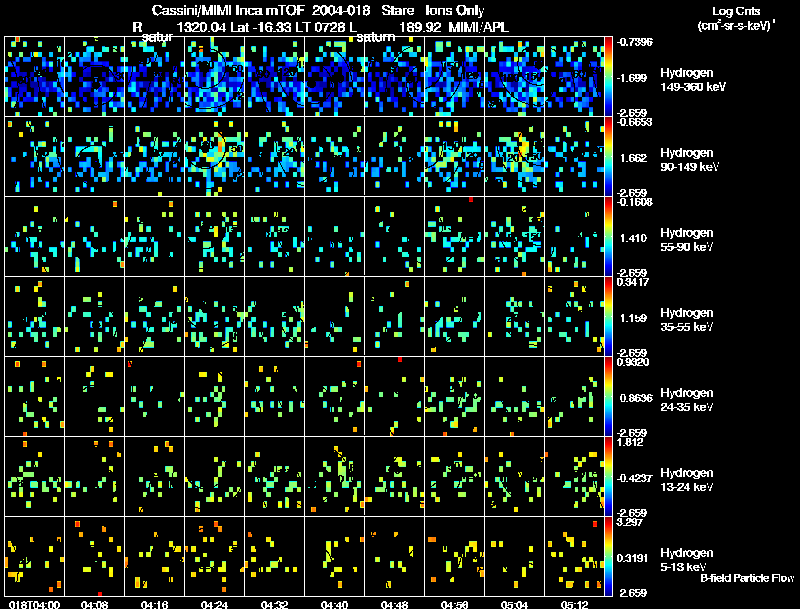Select the 04:24 panel in 90-149 keV row

pyautogui.click(x=215, y=157)
